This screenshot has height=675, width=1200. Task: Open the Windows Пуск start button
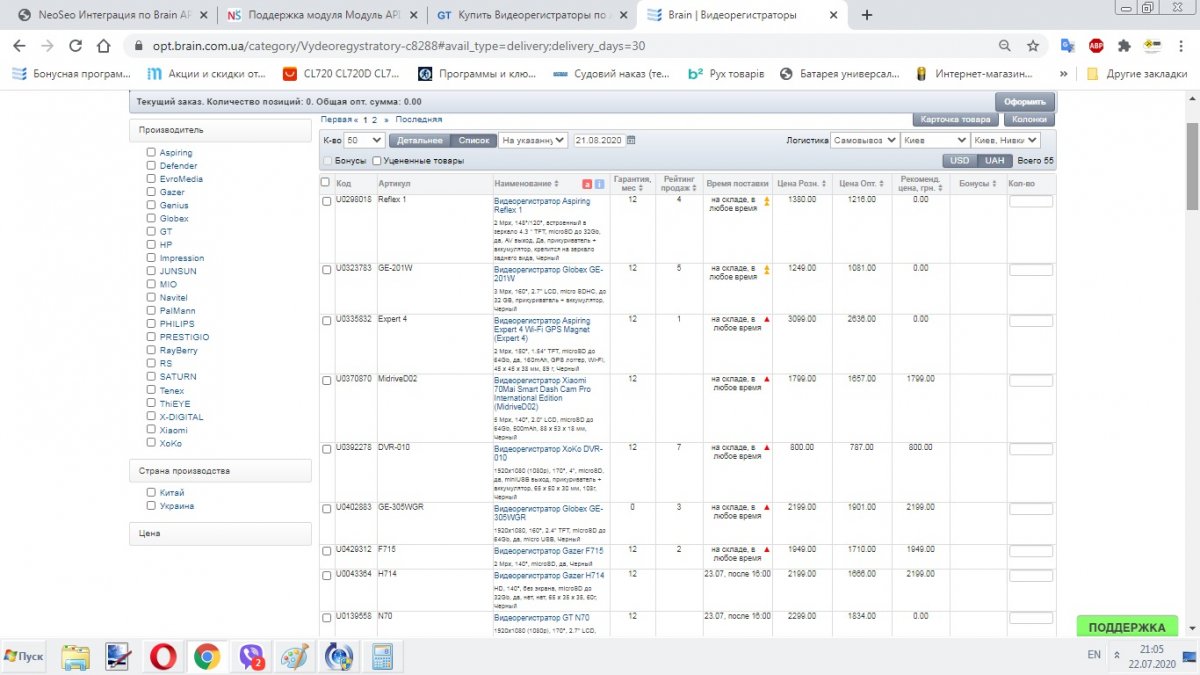tap(24, 656)
